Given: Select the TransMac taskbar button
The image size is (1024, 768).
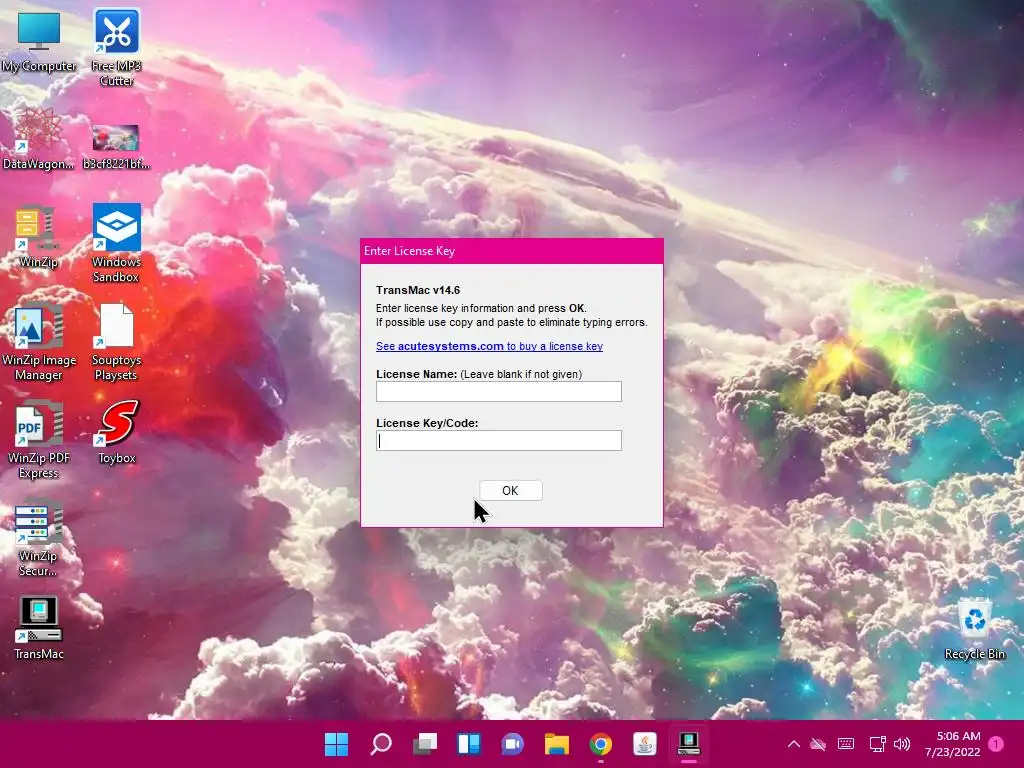Looking at the screenshot, I should coord(688,744).
